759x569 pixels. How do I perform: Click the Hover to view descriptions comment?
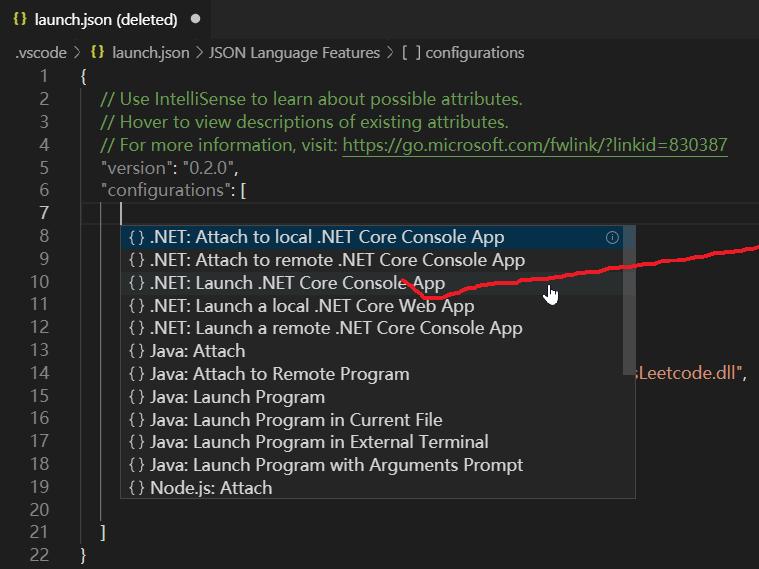(304, 122)
